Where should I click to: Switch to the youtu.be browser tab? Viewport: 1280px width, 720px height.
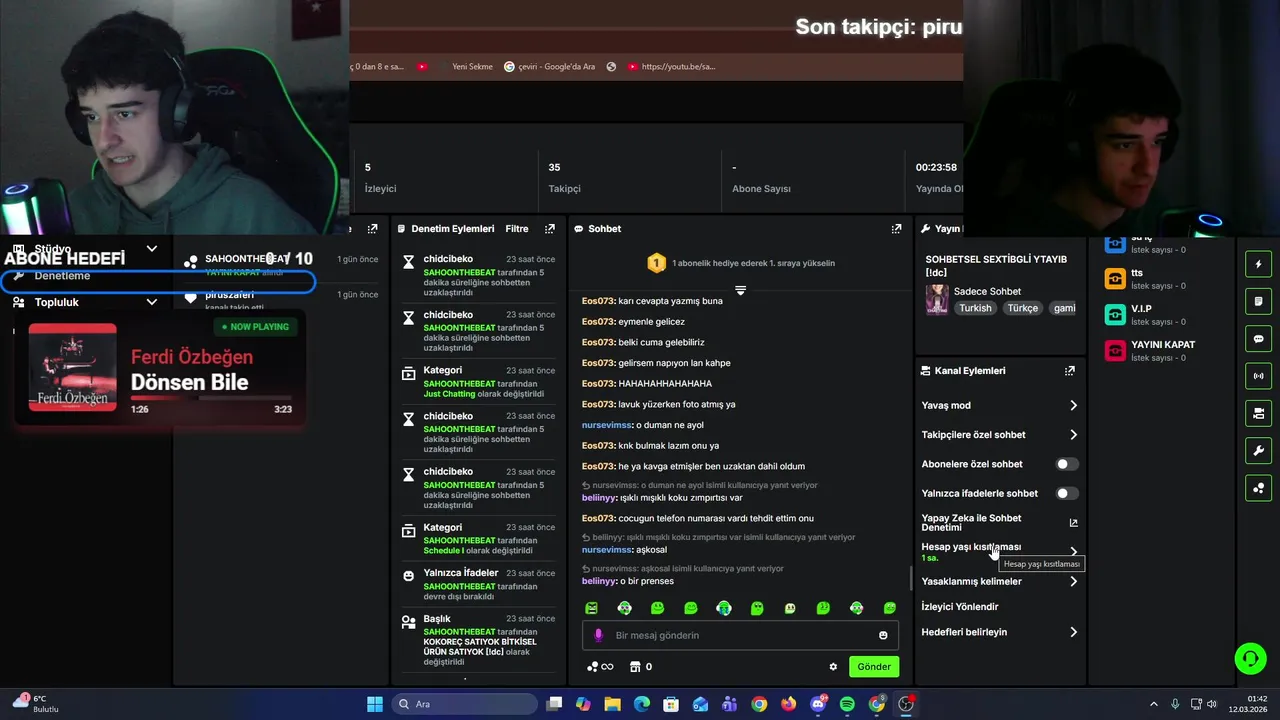[x=671, y=67]
